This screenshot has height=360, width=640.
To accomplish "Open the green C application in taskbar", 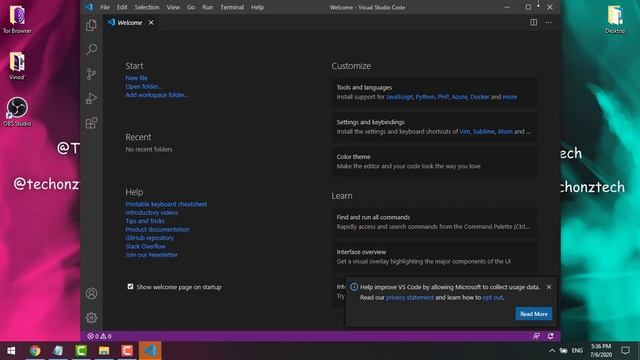I will (81, 351).
